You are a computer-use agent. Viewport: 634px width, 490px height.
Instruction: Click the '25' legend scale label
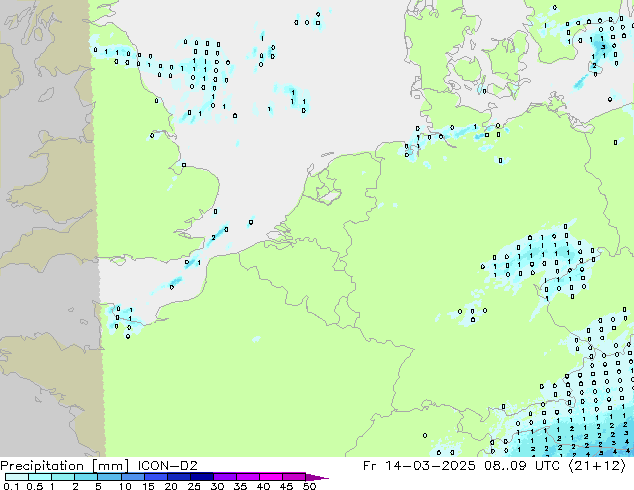click(x=194, y=486)
